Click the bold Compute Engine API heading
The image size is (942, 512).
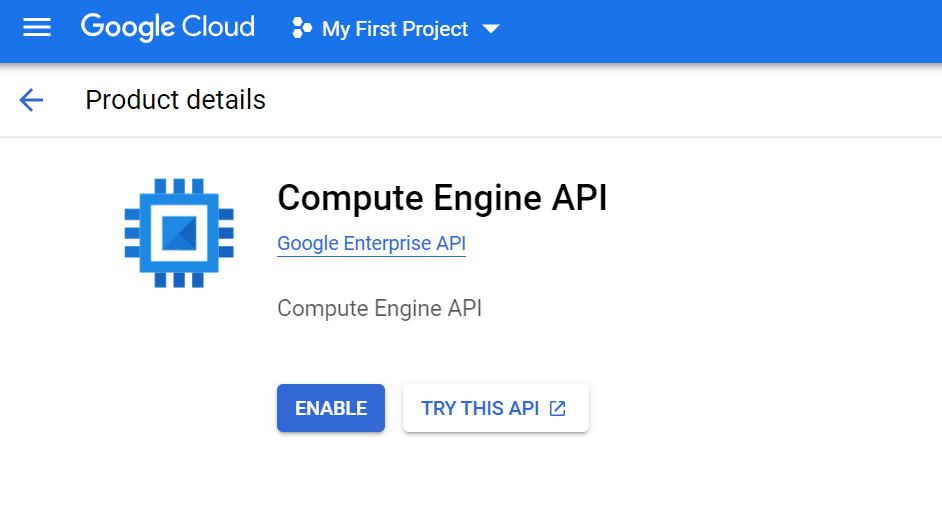pyautogui.click(x=442, y=198)
